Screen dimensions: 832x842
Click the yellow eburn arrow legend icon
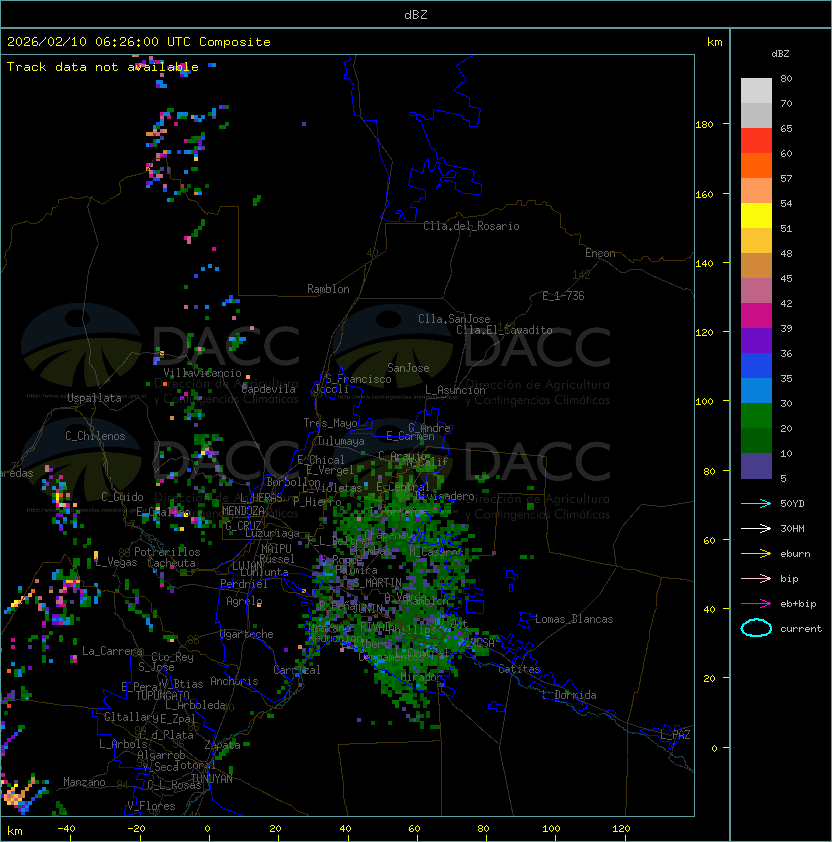click(756, 554)
